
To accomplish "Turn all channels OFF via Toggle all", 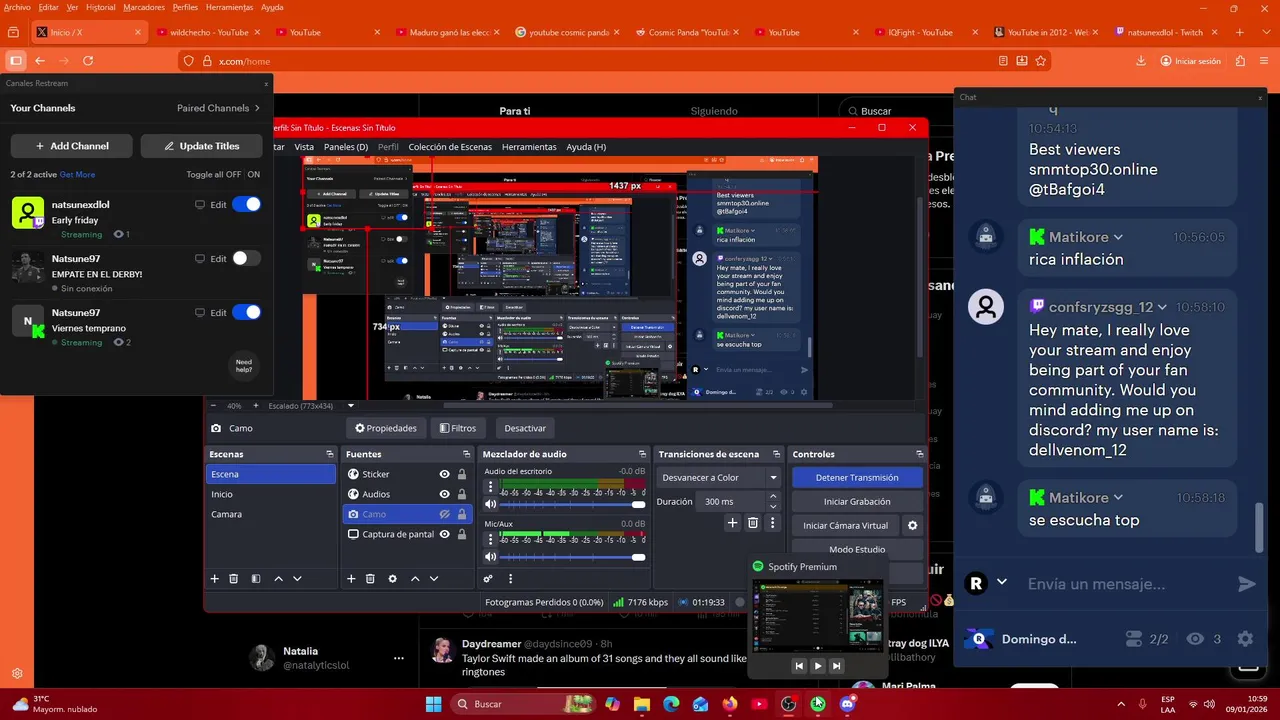I will [234, 174].
